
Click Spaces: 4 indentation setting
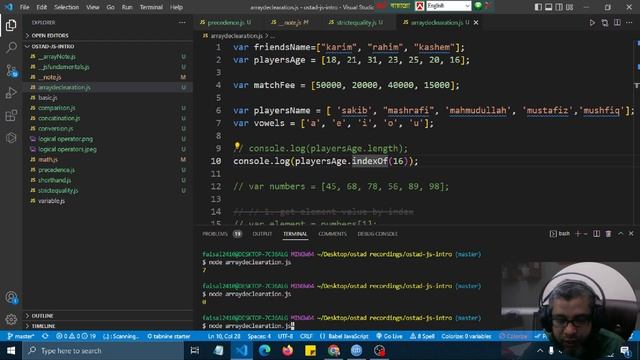point(259,336)
